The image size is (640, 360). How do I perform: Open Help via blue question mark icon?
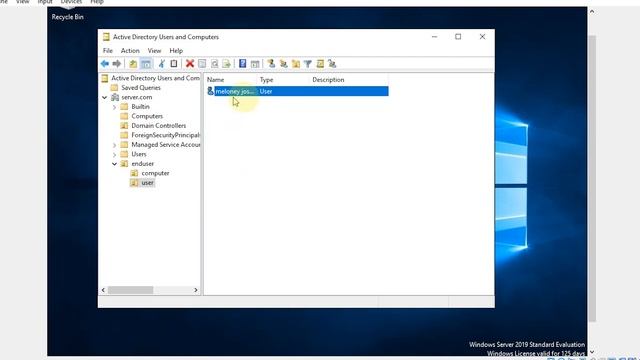pos(242,64)
